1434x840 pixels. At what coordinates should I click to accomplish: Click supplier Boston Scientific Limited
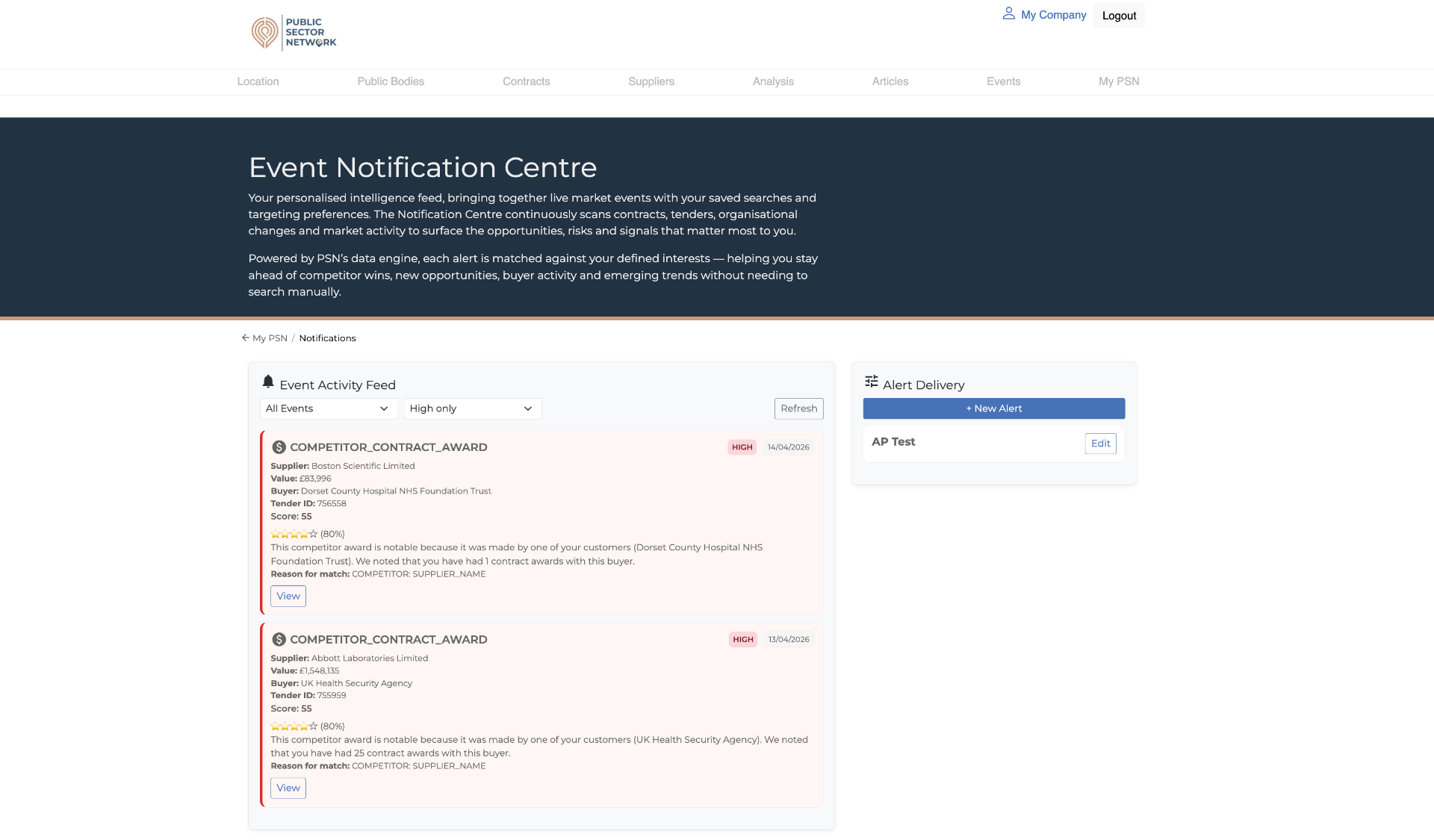point(363,466)
